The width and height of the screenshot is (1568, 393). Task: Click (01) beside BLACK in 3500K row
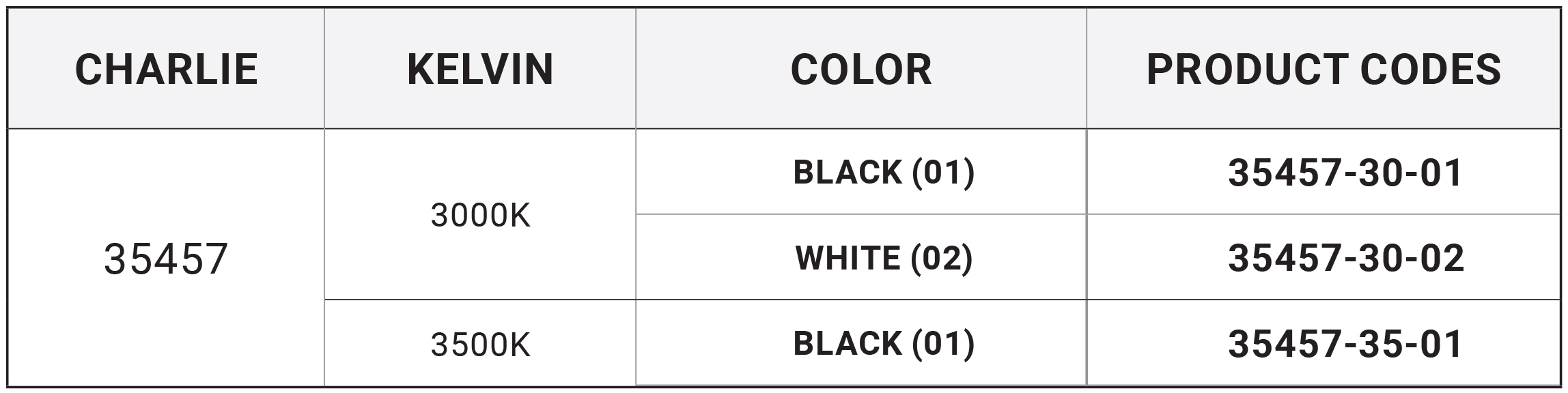pyautogui.click(x=943, y=343)
